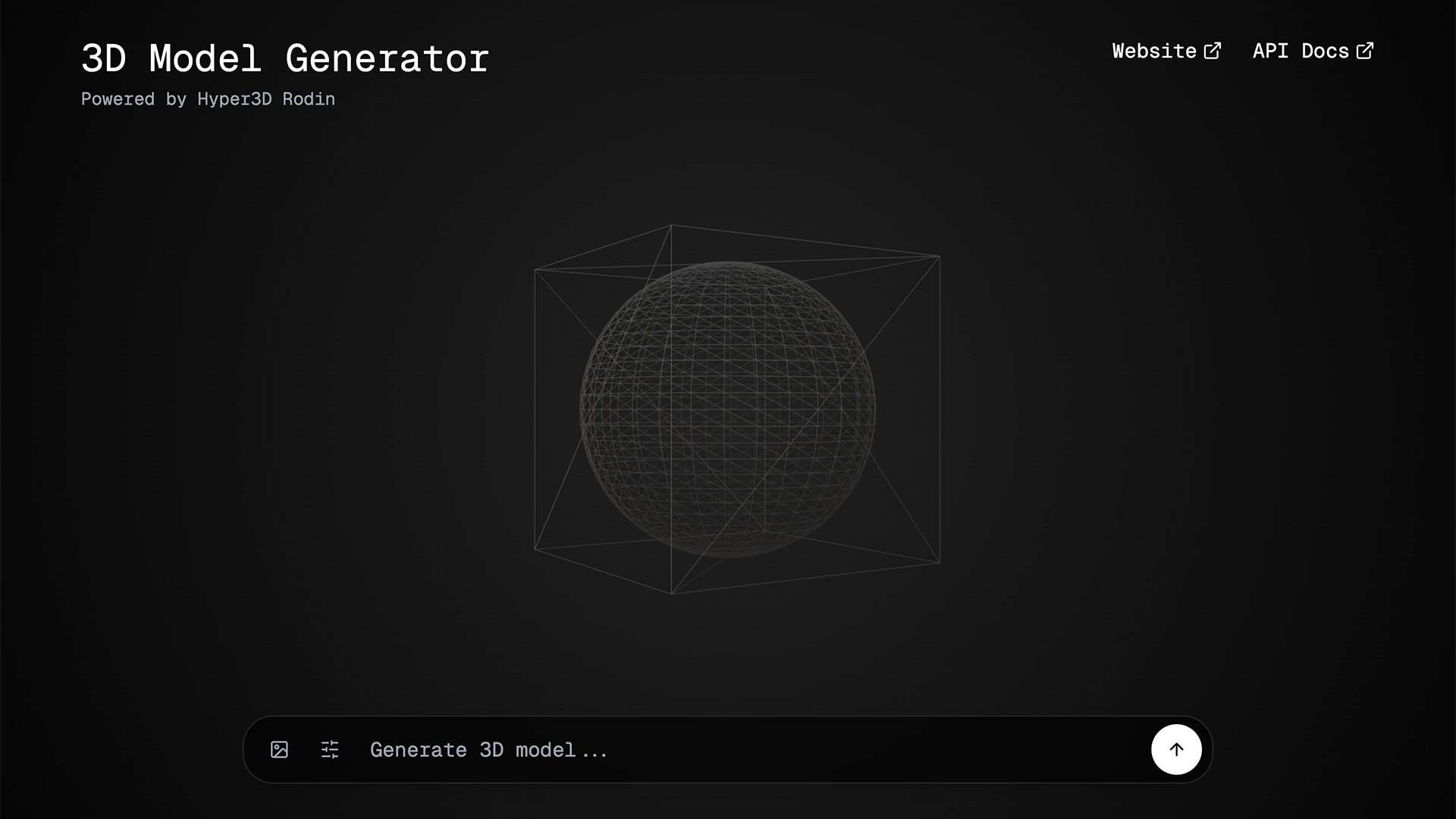Open advanced parameters via the sliders icon

330,749
